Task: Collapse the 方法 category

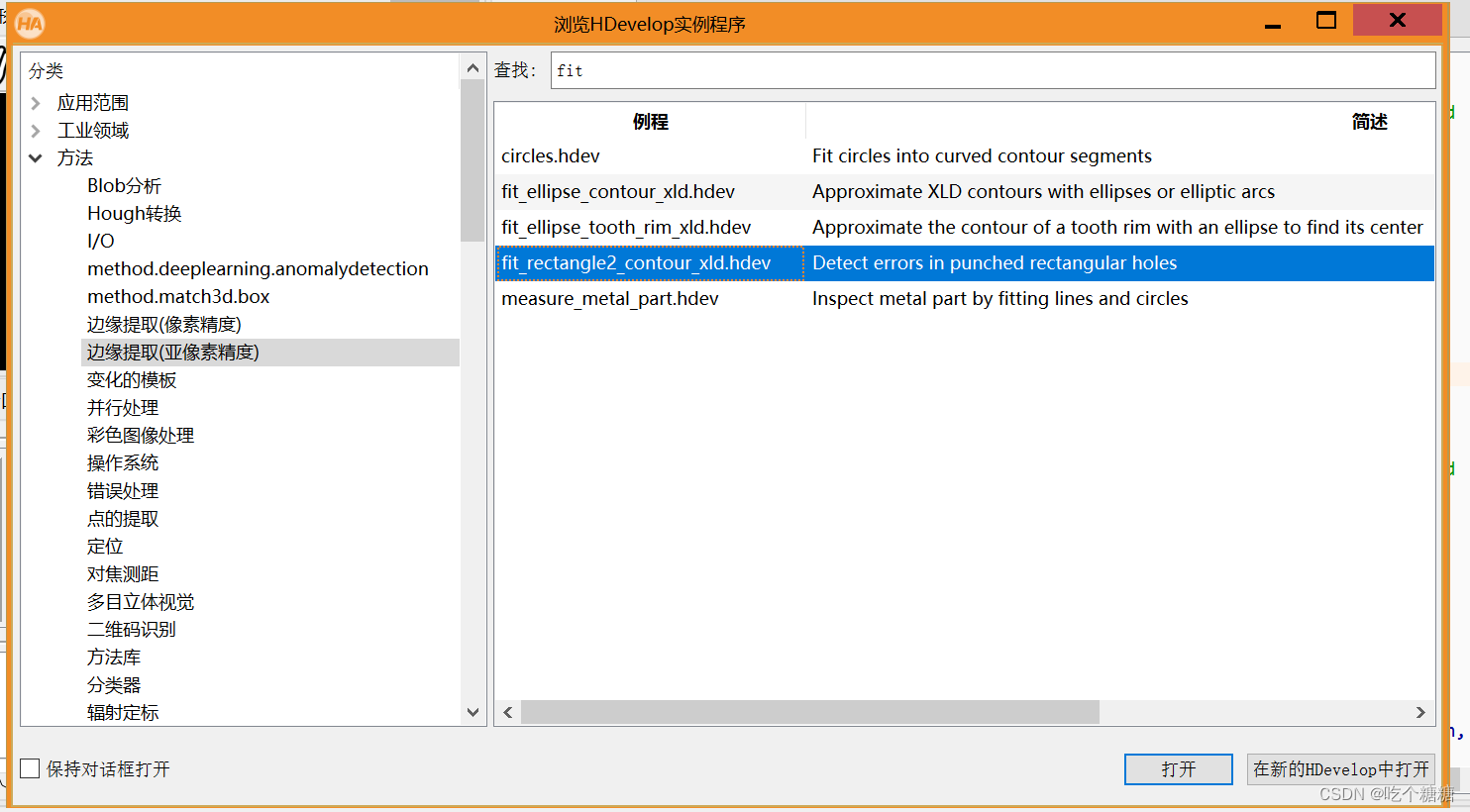Action: 36,158
